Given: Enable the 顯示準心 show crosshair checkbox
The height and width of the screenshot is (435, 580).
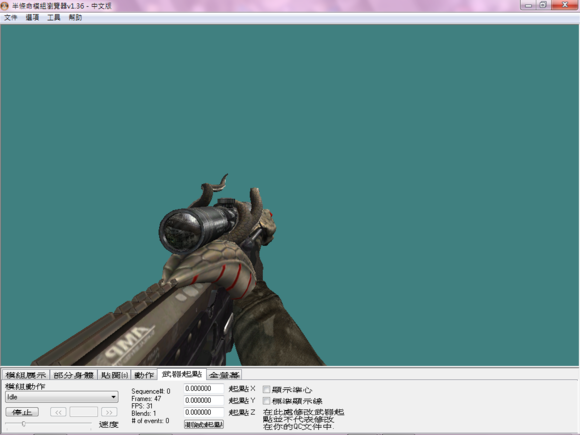Looking at the screenshot, I should tap(266, 389).
